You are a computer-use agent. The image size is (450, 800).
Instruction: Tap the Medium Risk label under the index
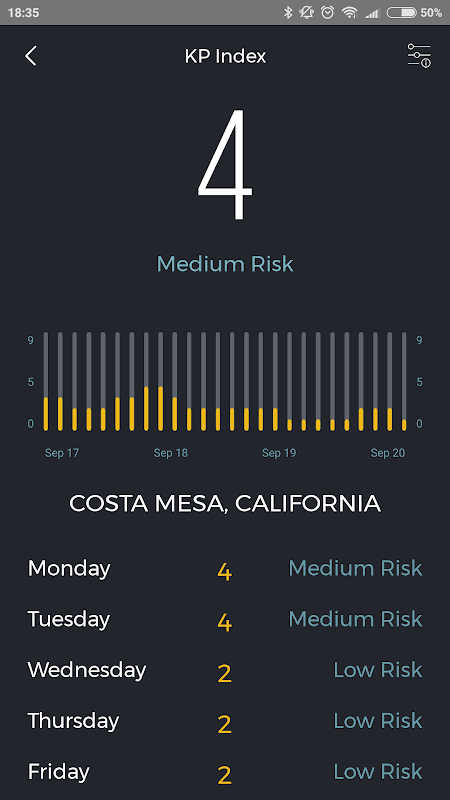pos(225,264)
